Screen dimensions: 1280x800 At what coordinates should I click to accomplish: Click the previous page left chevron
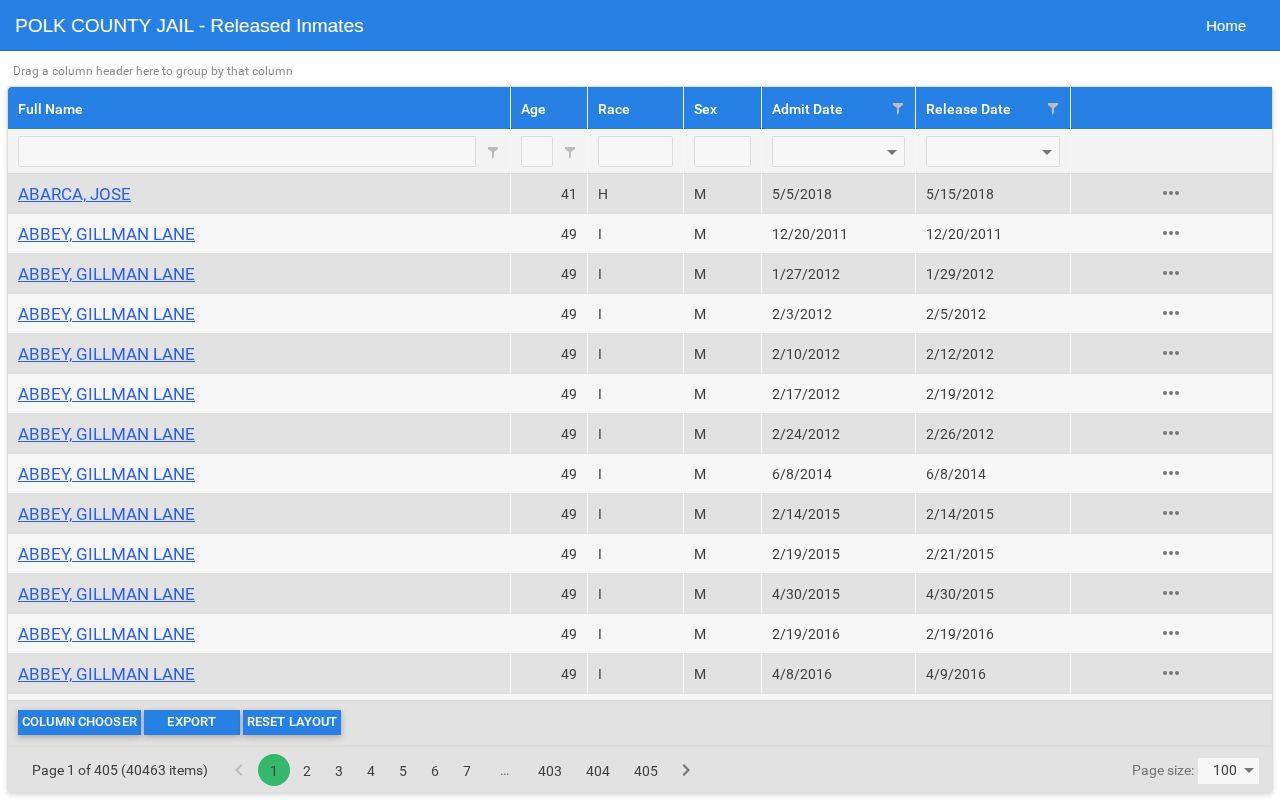pyautogui.click(x=238, y=770)
